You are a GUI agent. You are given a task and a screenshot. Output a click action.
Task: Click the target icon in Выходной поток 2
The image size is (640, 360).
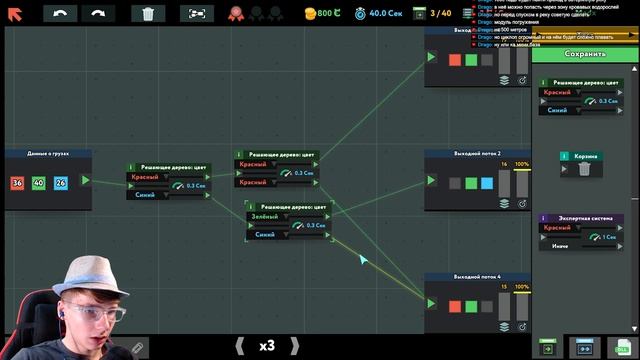[522, 203]
